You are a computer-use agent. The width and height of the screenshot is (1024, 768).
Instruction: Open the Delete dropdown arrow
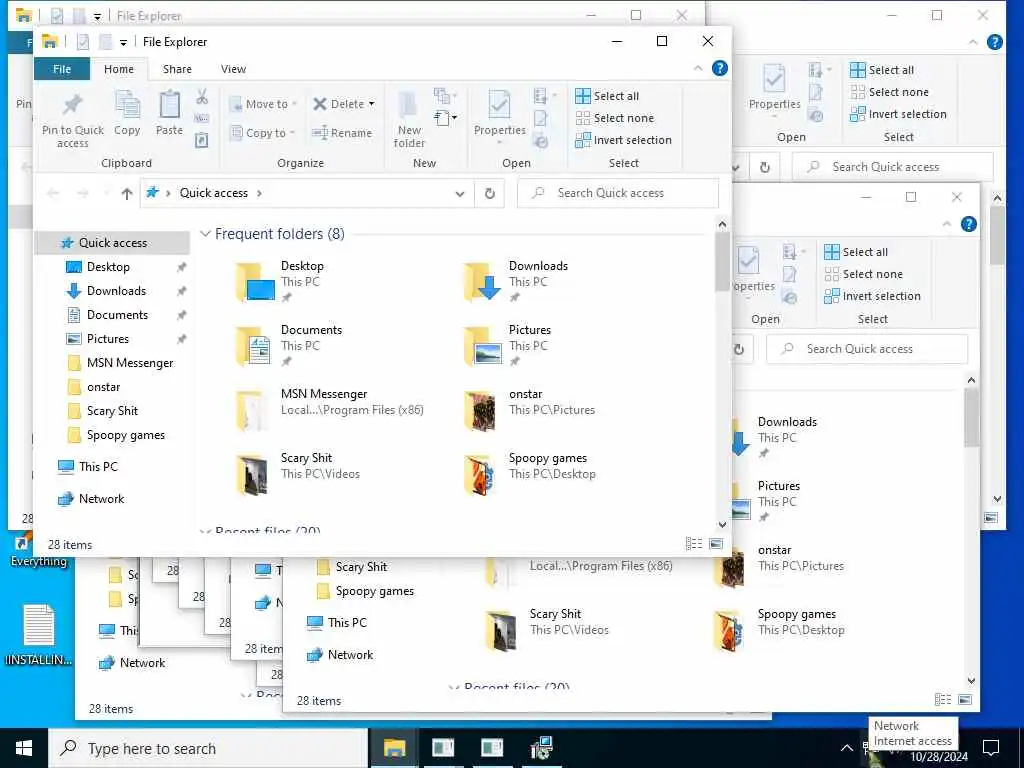pos(372,104)
